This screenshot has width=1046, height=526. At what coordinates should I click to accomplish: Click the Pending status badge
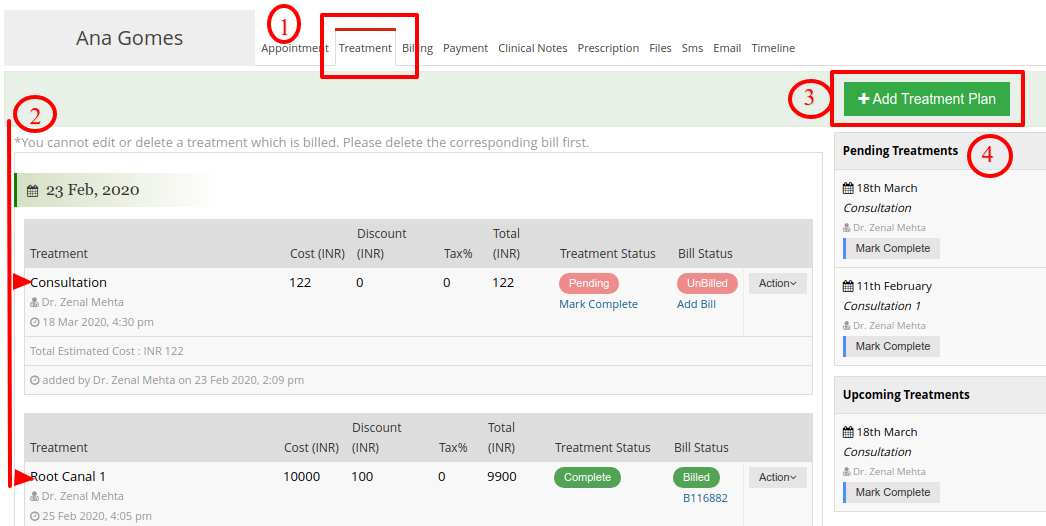589,284
